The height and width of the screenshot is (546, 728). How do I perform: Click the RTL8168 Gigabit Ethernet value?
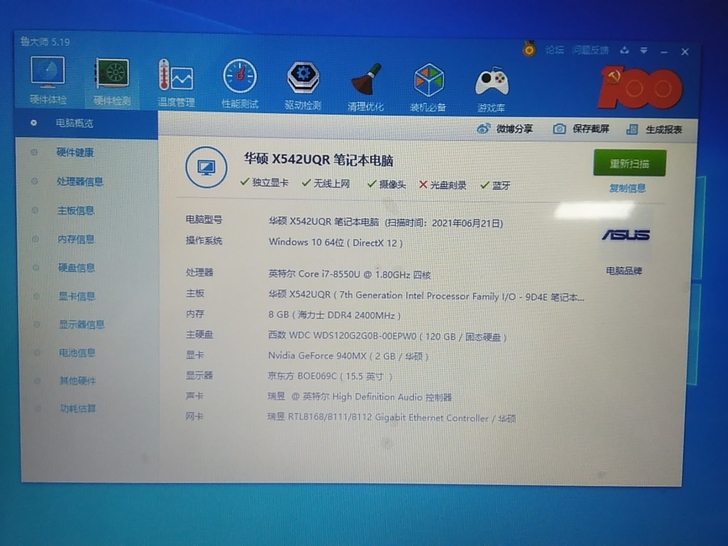pos(391,418)
